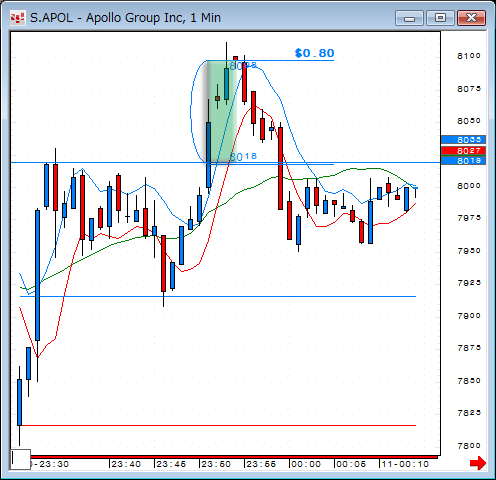Image resolution: width=496 pixels, height=480 pixels.
Task: Click the 7875 price axis label
Action: click(469, 348)
